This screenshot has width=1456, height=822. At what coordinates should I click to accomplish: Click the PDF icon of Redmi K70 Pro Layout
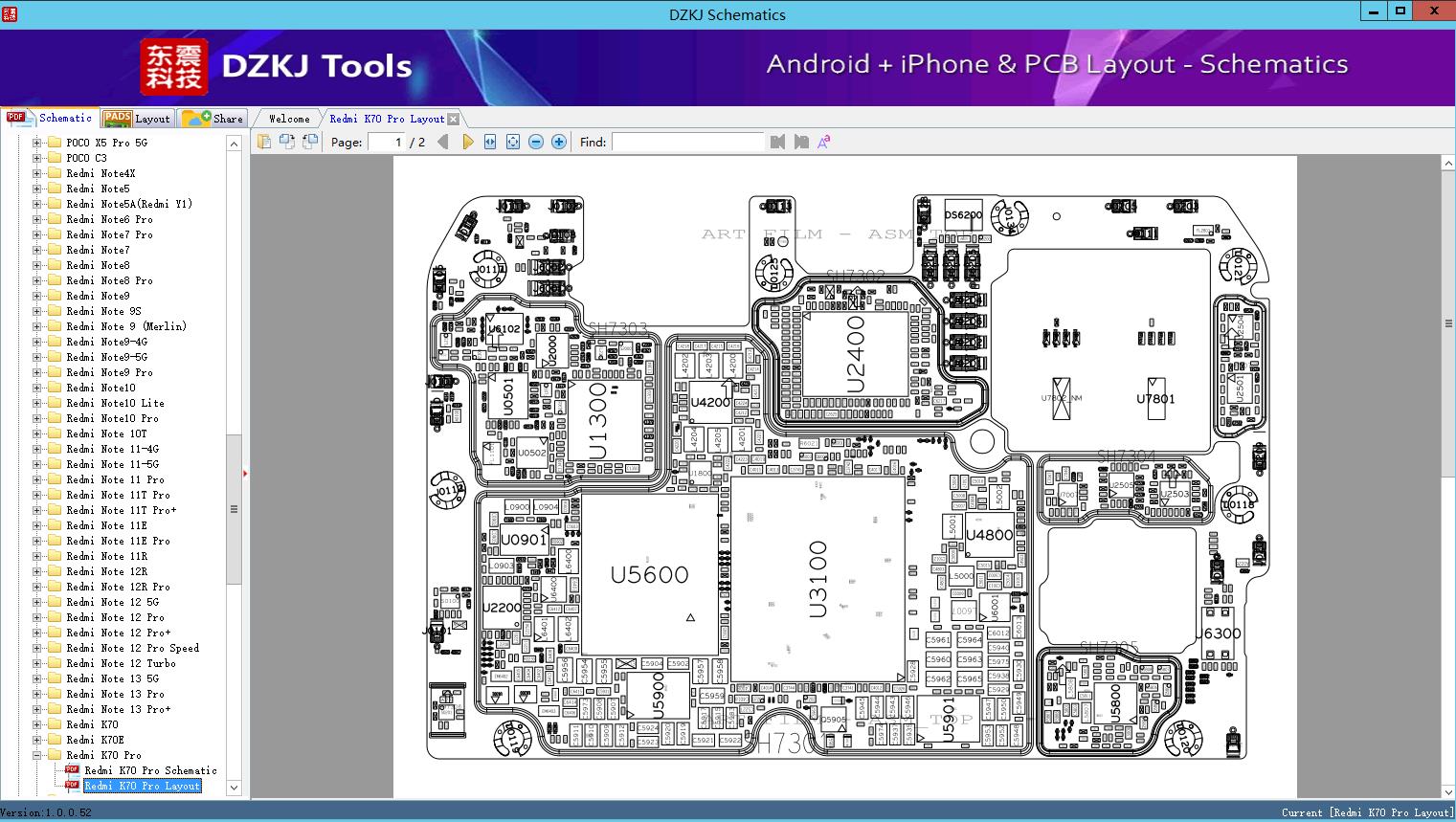(72, 785)
